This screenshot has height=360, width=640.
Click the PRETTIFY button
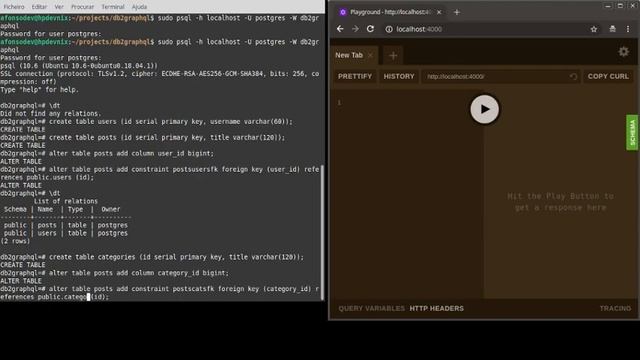pyautogui.click(x=355, y=76)
